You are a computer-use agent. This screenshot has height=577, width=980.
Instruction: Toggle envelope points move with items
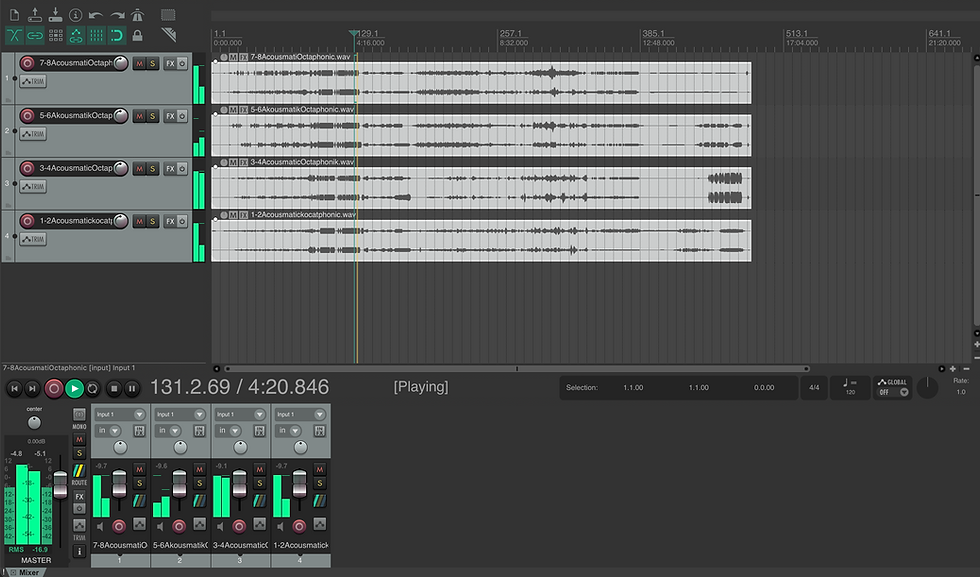76,35
